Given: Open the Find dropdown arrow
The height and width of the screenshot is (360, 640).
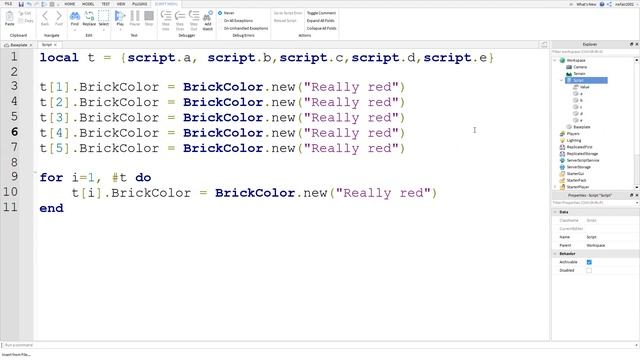Looking at the screenshot, I should [75, 30].
